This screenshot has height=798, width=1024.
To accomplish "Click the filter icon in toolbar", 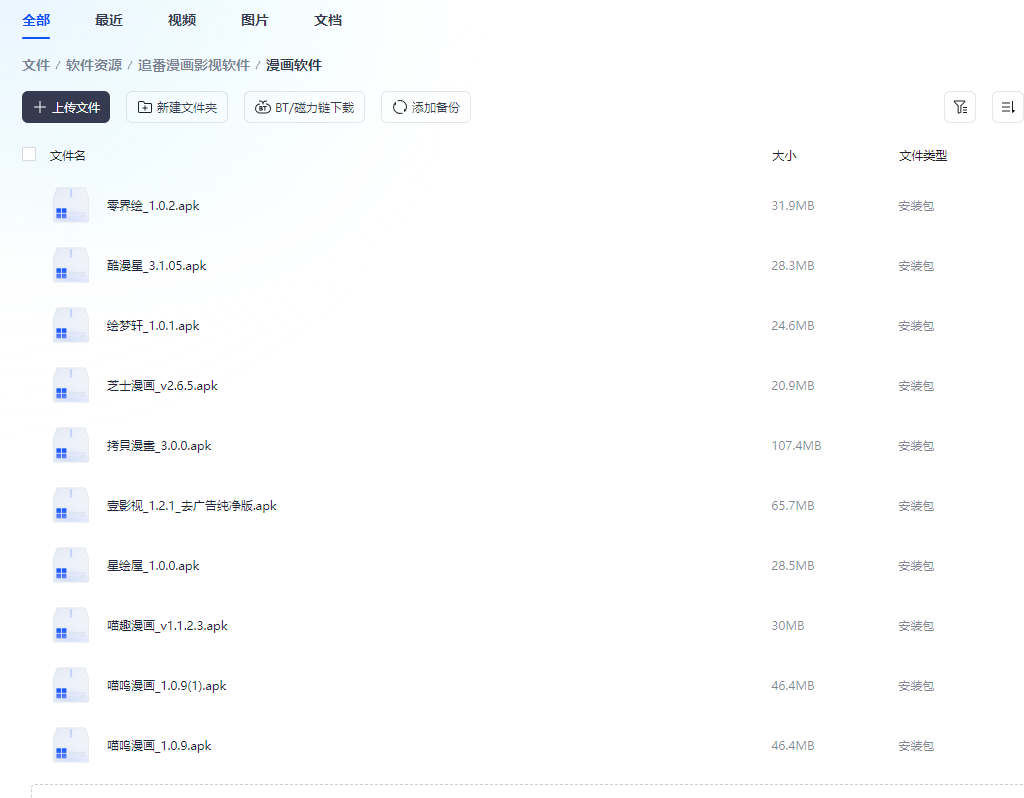I will click(x=959, y=107).
